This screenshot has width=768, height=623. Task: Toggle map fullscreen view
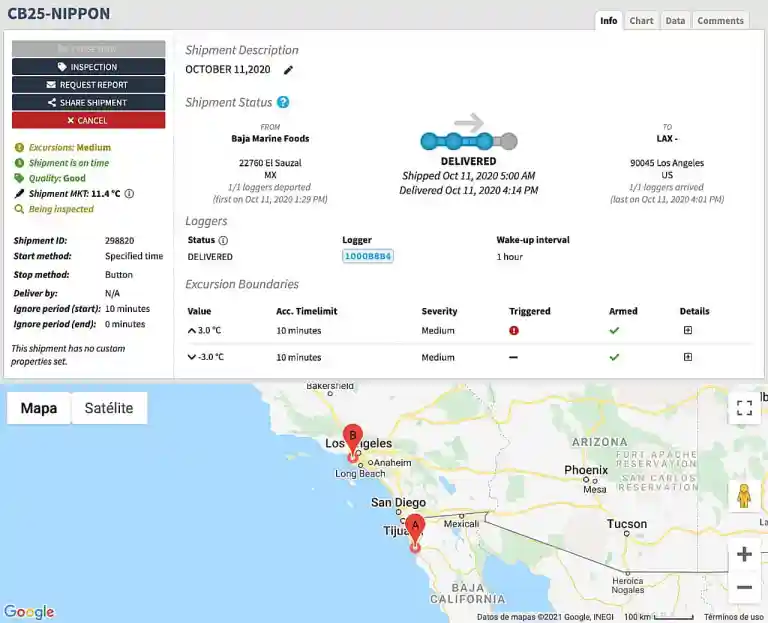[x=744, y=407]
